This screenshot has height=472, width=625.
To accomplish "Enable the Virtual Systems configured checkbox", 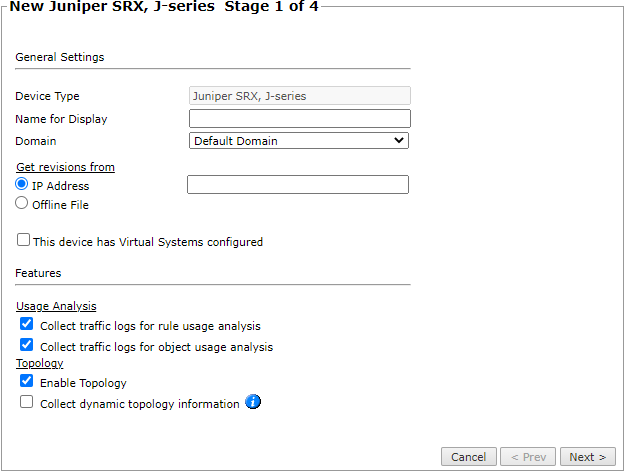I will click(x=23, y=241).
